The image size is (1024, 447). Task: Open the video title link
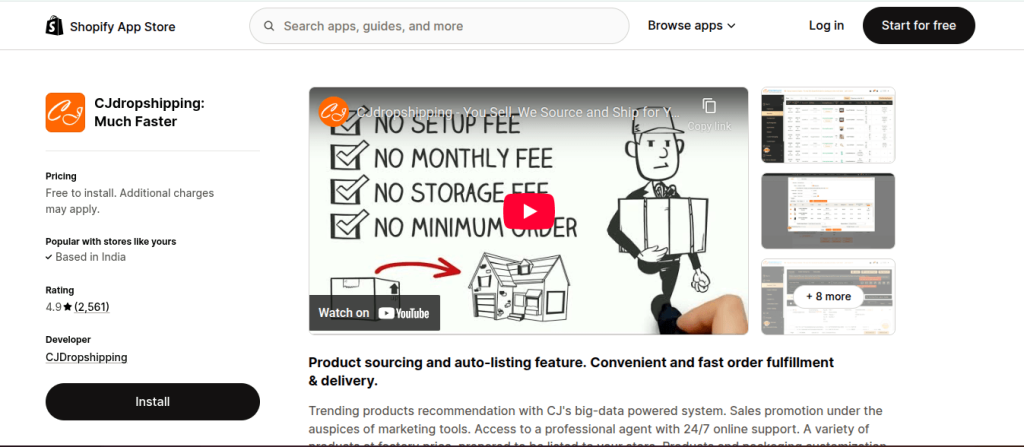pos(519,112)
